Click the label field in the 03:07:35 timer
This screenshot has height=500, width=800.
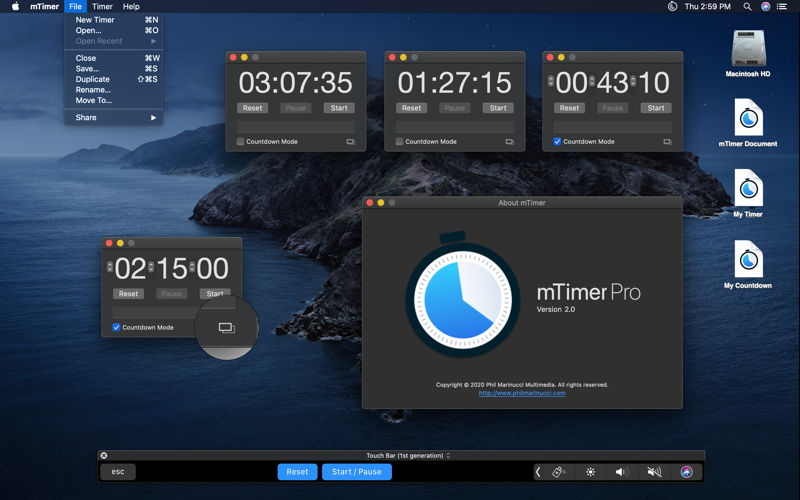coord(296,127)
